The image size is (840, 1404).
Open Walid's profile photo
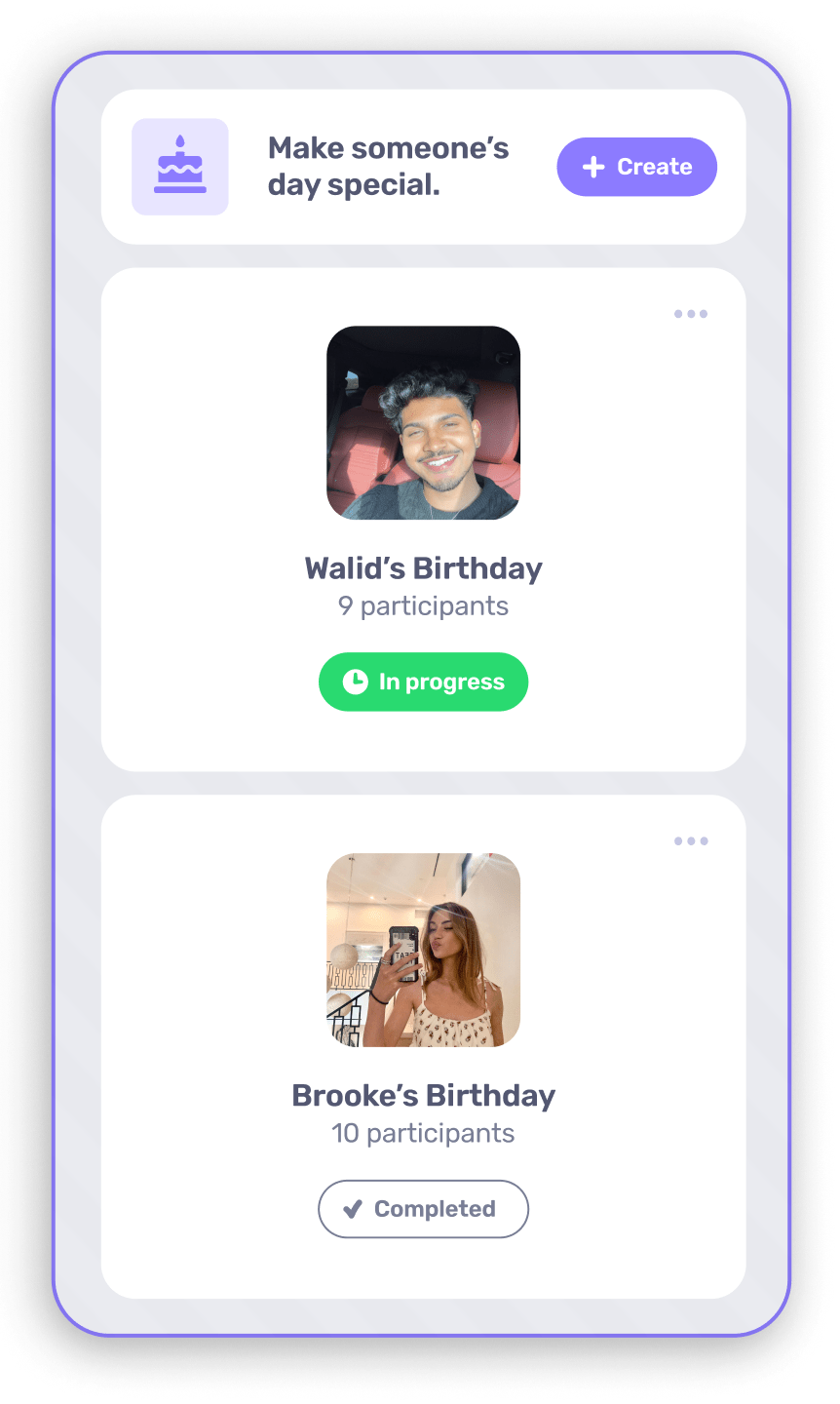pyautogui.click(x=423, y=422)
